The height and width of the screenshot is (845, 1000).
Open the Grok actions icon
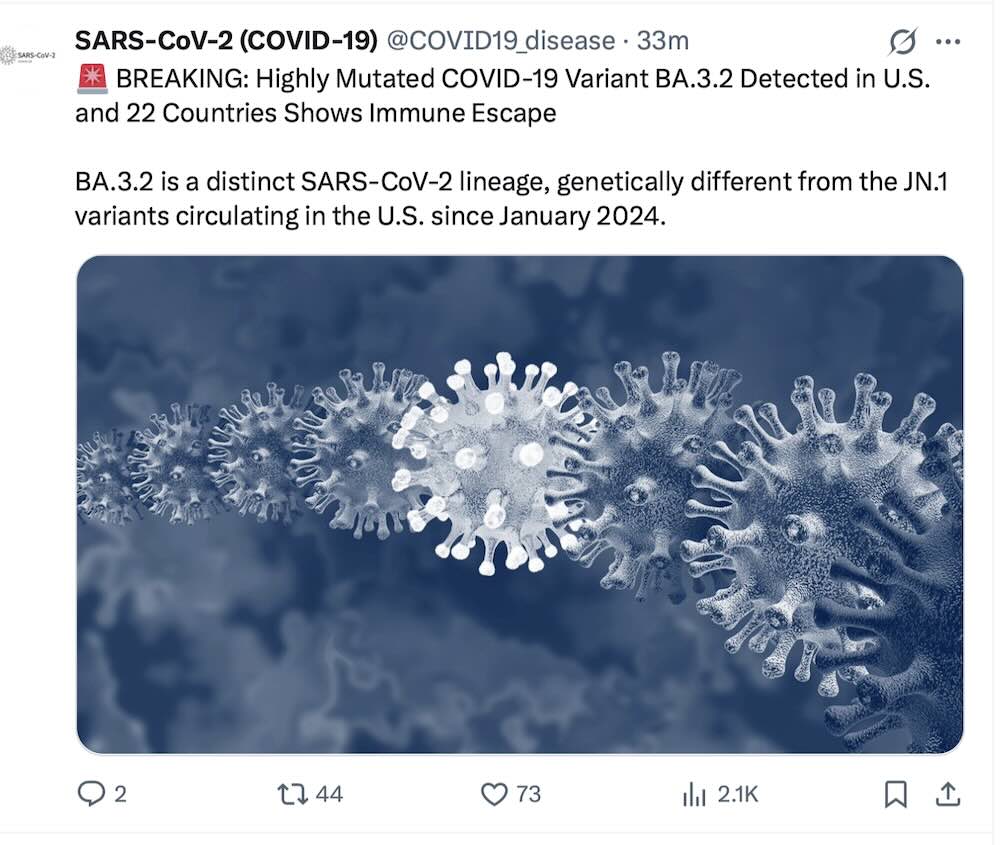pyautogui.click(x=903, y=41)
